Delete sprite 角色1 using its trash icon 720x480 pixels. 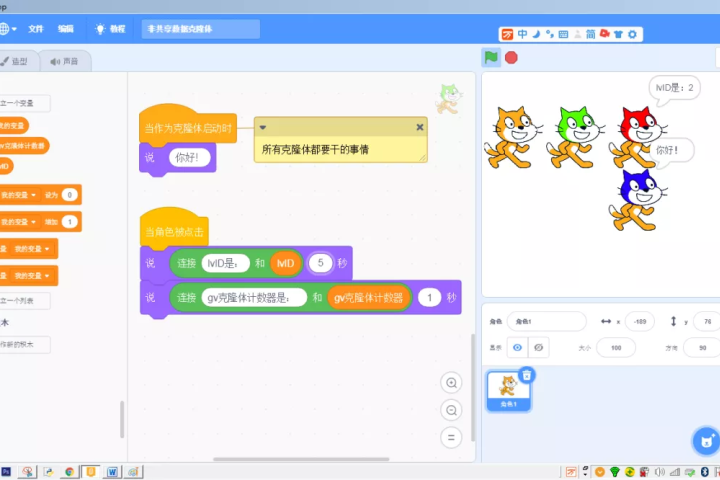tap(527, 374)
